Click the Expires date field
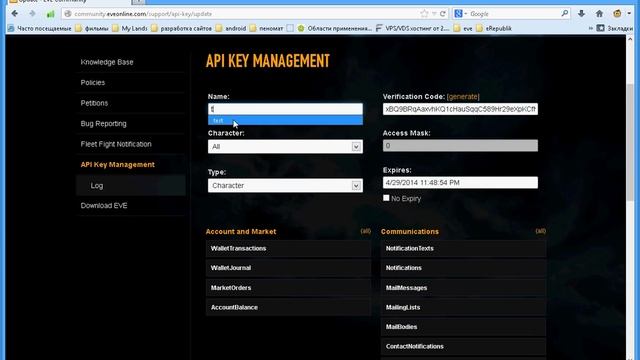 [460, 182]
